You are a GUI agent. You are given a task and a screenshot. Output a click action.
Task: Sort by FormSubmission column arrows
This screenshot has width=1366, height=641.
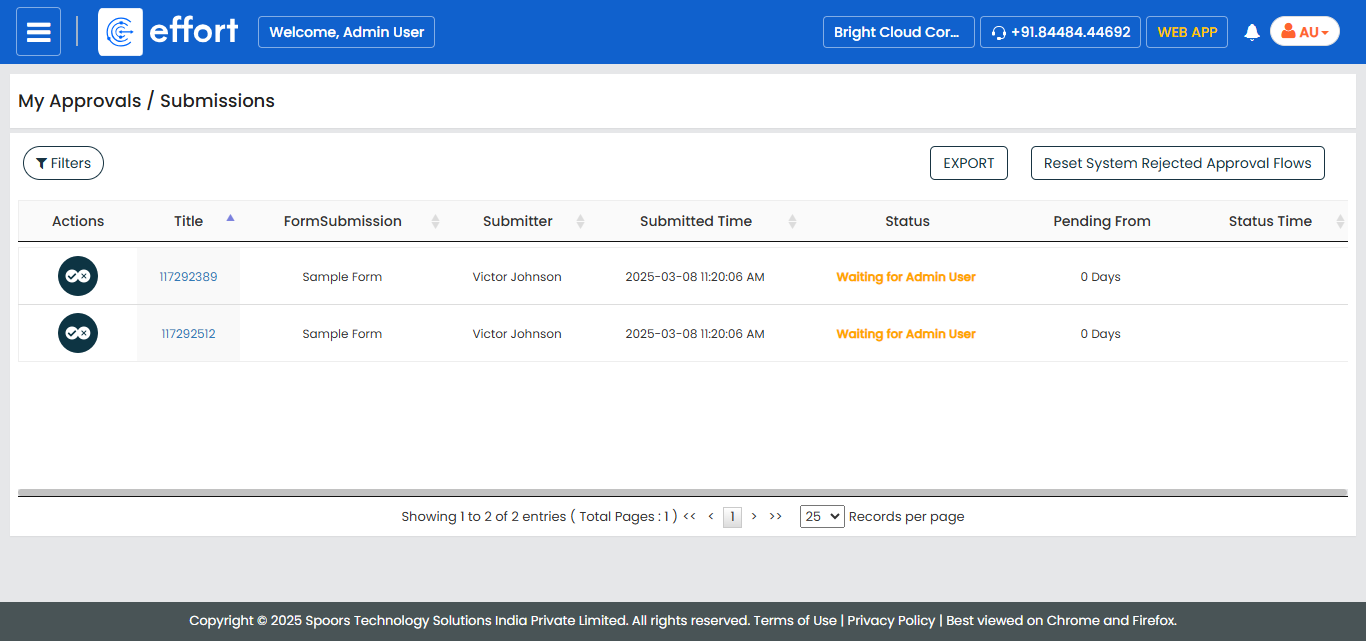point(435,221)
